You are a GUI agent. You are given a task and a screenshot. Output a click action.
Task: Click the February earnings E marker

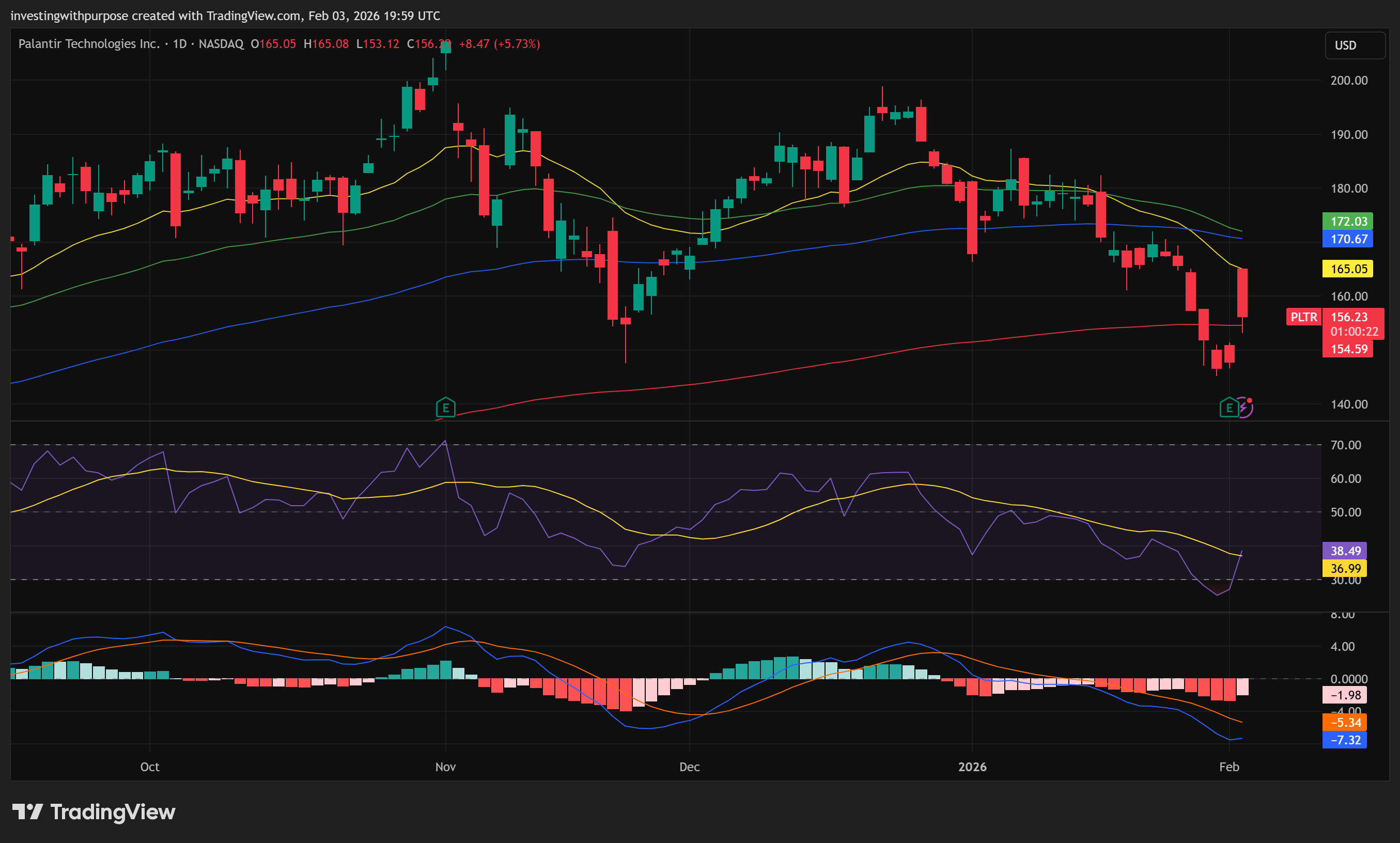click(1228, 408)
